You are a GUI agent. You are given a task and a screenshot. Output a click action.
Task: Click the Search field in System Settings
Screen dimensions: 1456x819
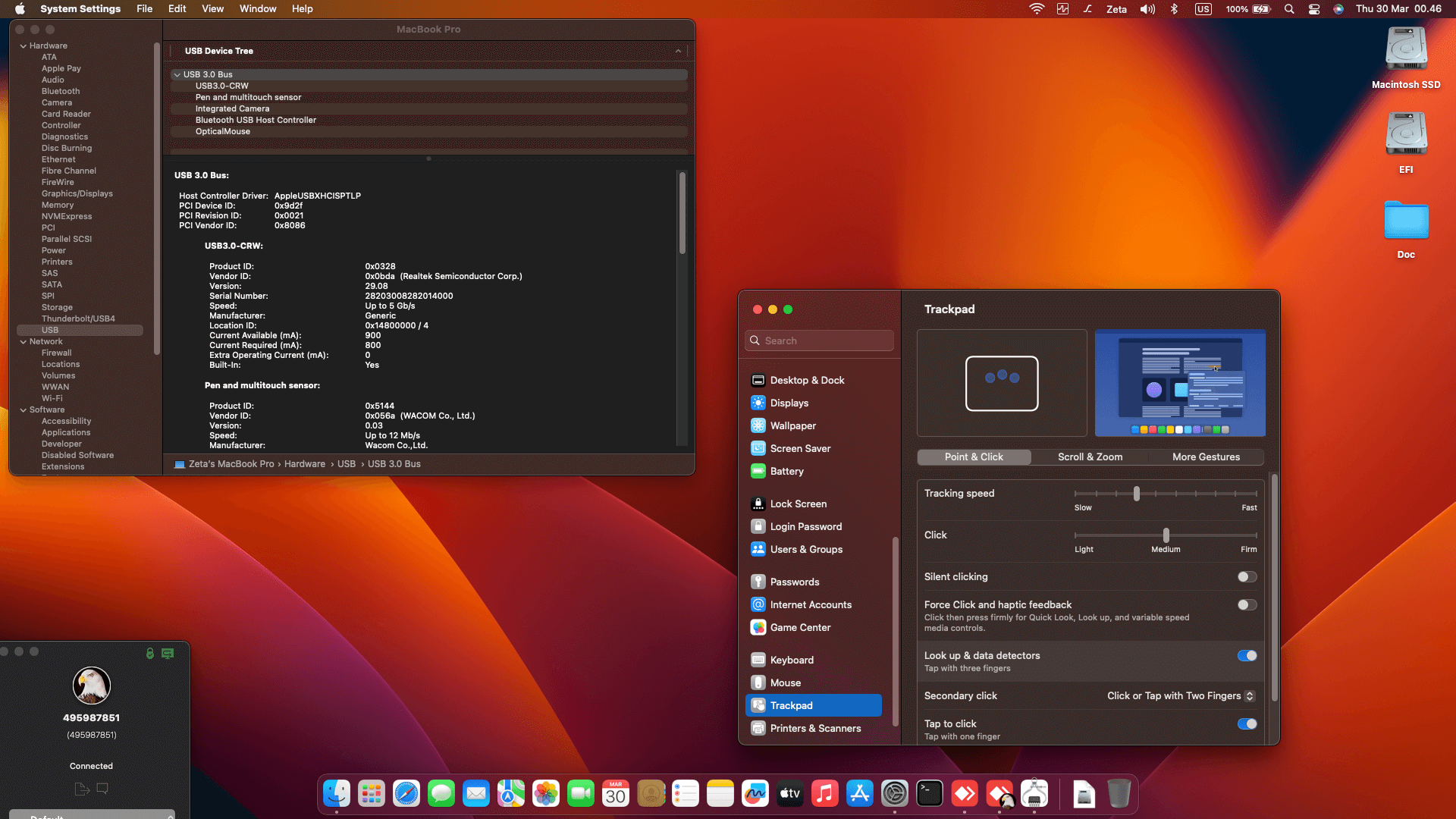[819, 340]
